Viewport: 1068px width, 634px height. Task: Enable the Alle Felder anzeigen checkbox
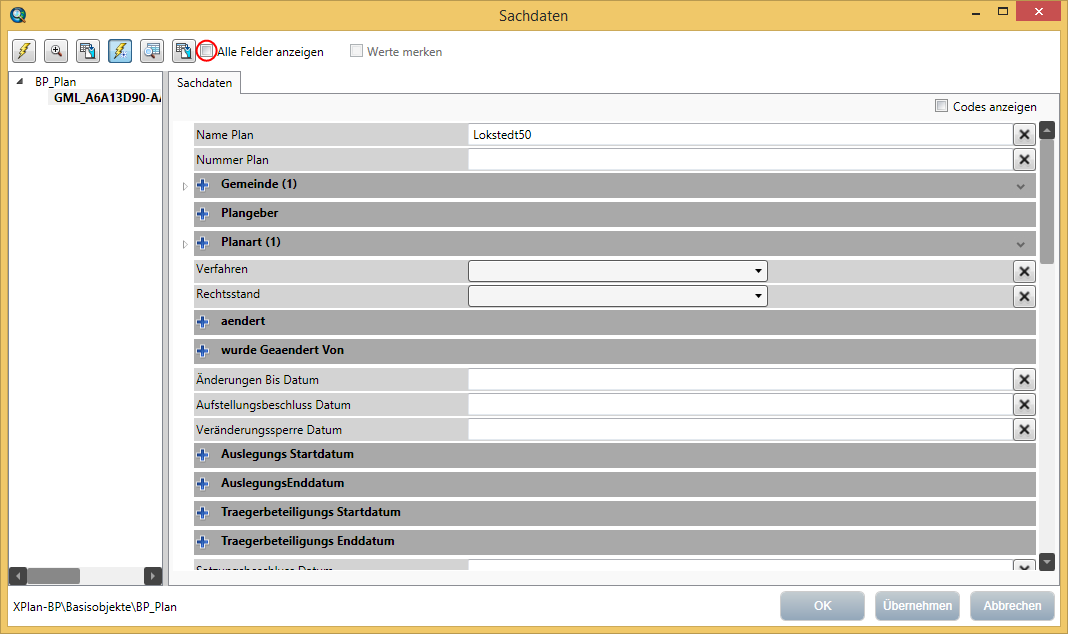pyautogui.click(x=207, y=50)
